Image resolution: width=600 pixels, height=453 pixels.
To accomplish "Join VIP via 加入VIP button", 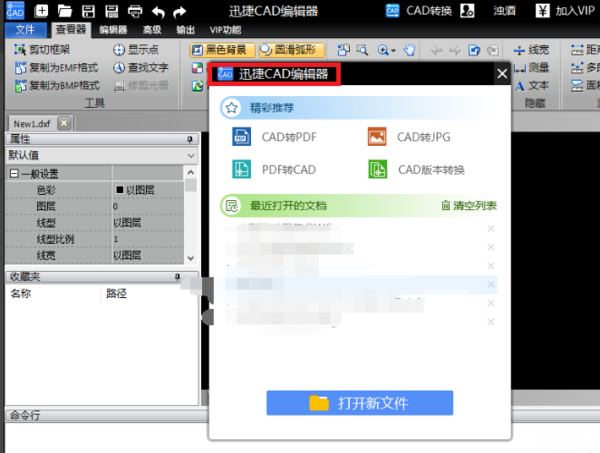I will [565, 11].
